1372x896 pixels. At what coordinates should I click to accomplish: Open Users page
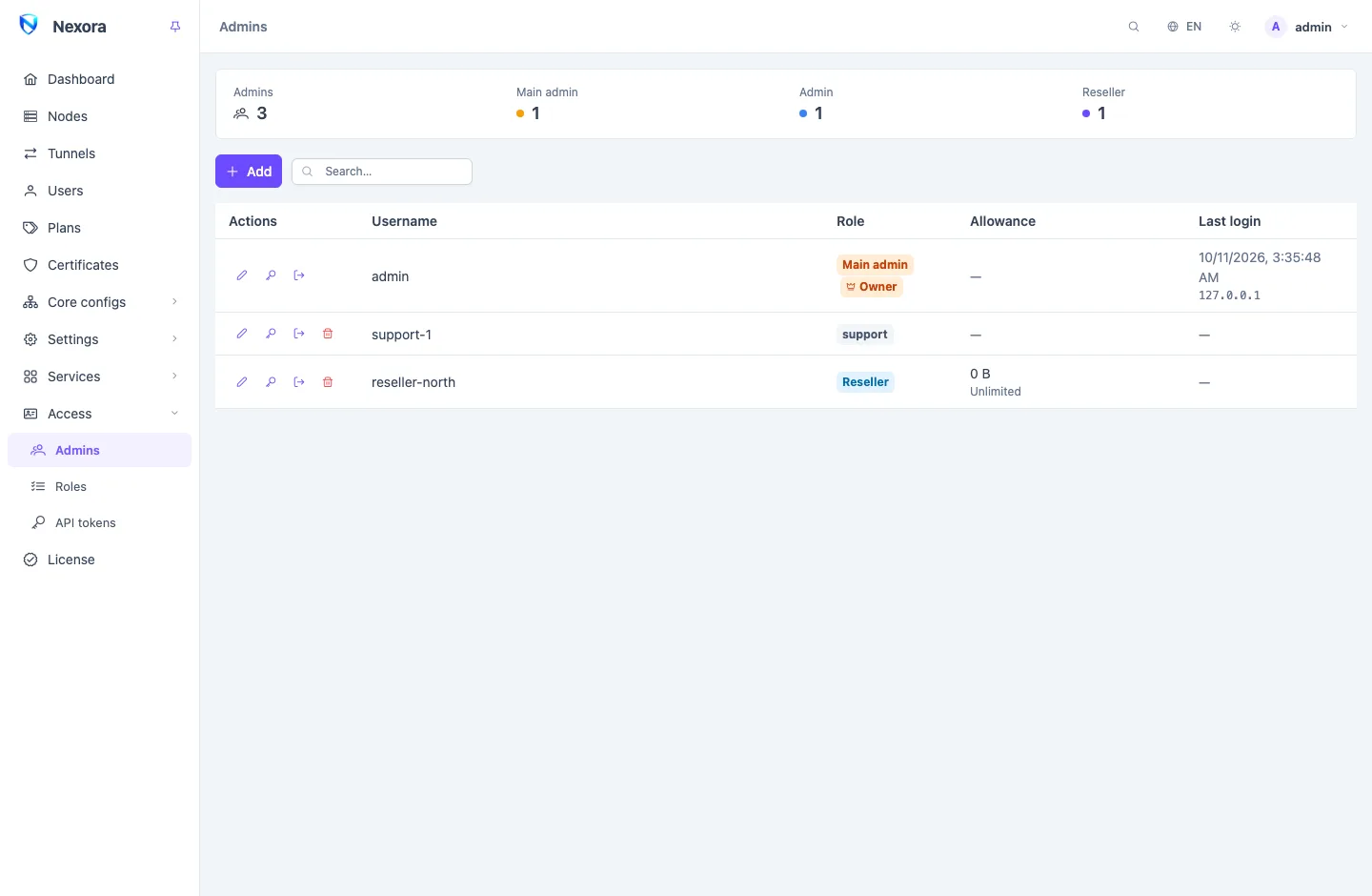(99, 191)
